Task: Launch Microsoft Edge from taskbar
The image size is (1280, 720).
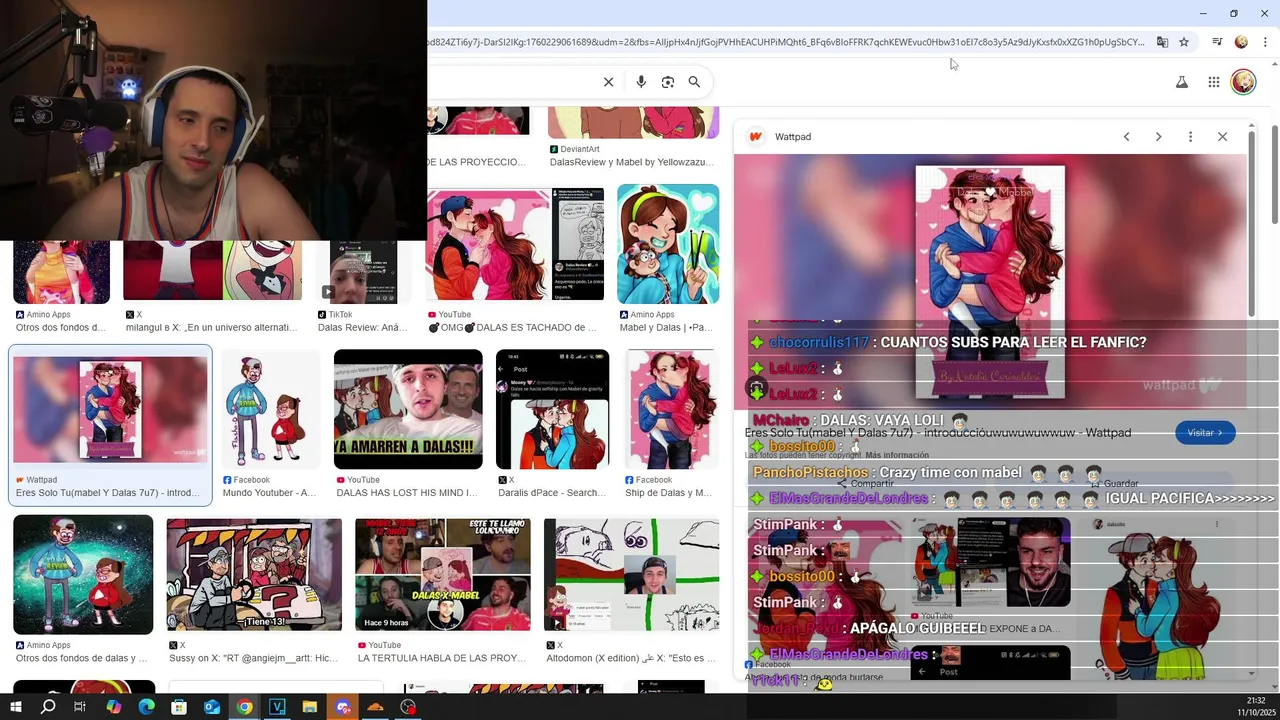Action: [146, 707]
